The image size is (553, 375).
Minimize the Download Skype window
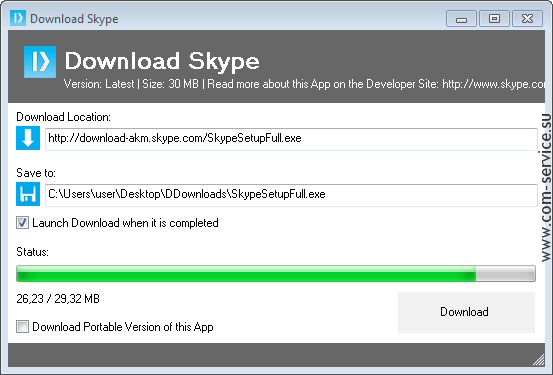coord(461,18)
